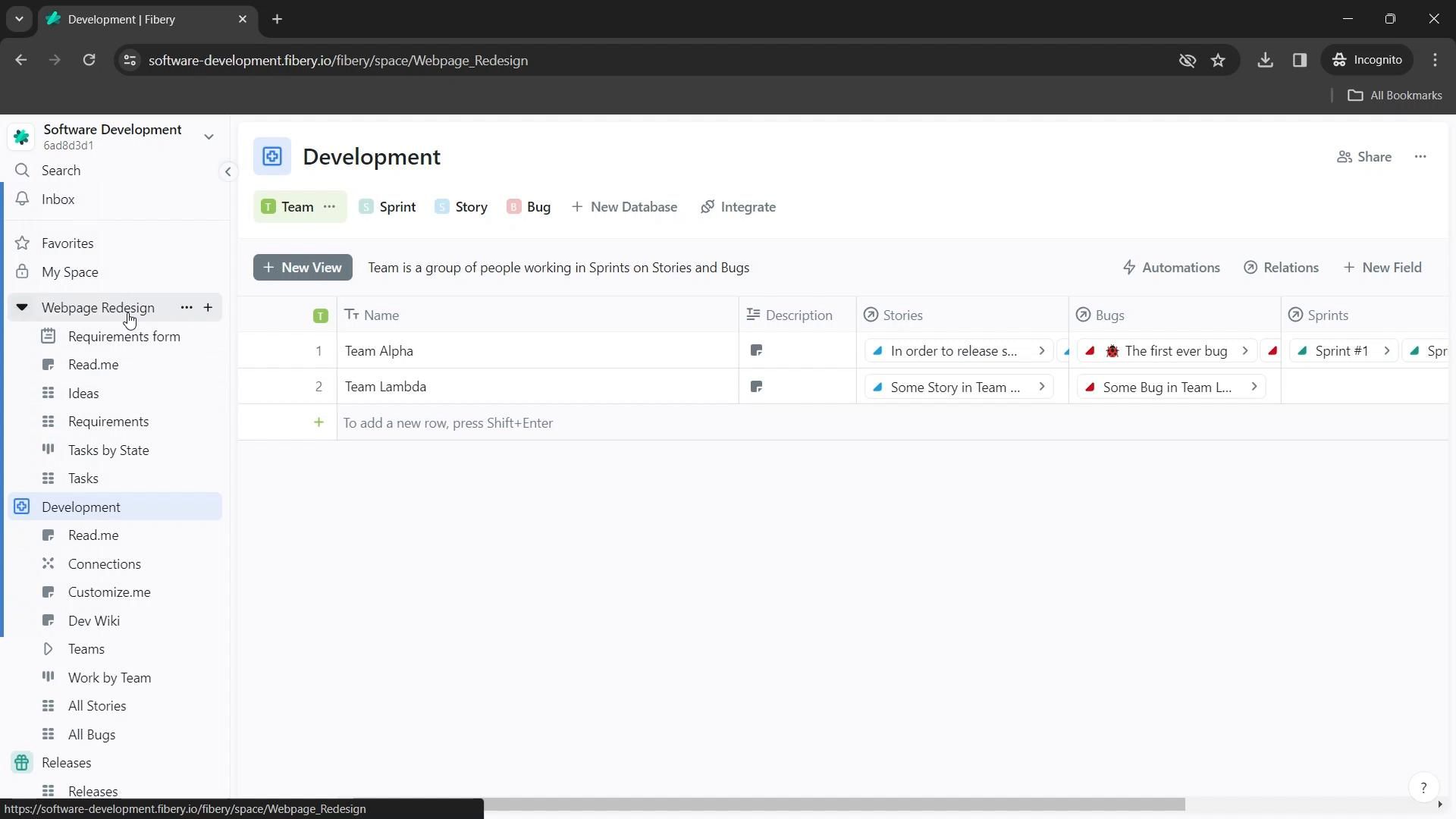Viewport: 1456px width, 819px height.
Task: Click the Share button
Action: coord(1363,157)
